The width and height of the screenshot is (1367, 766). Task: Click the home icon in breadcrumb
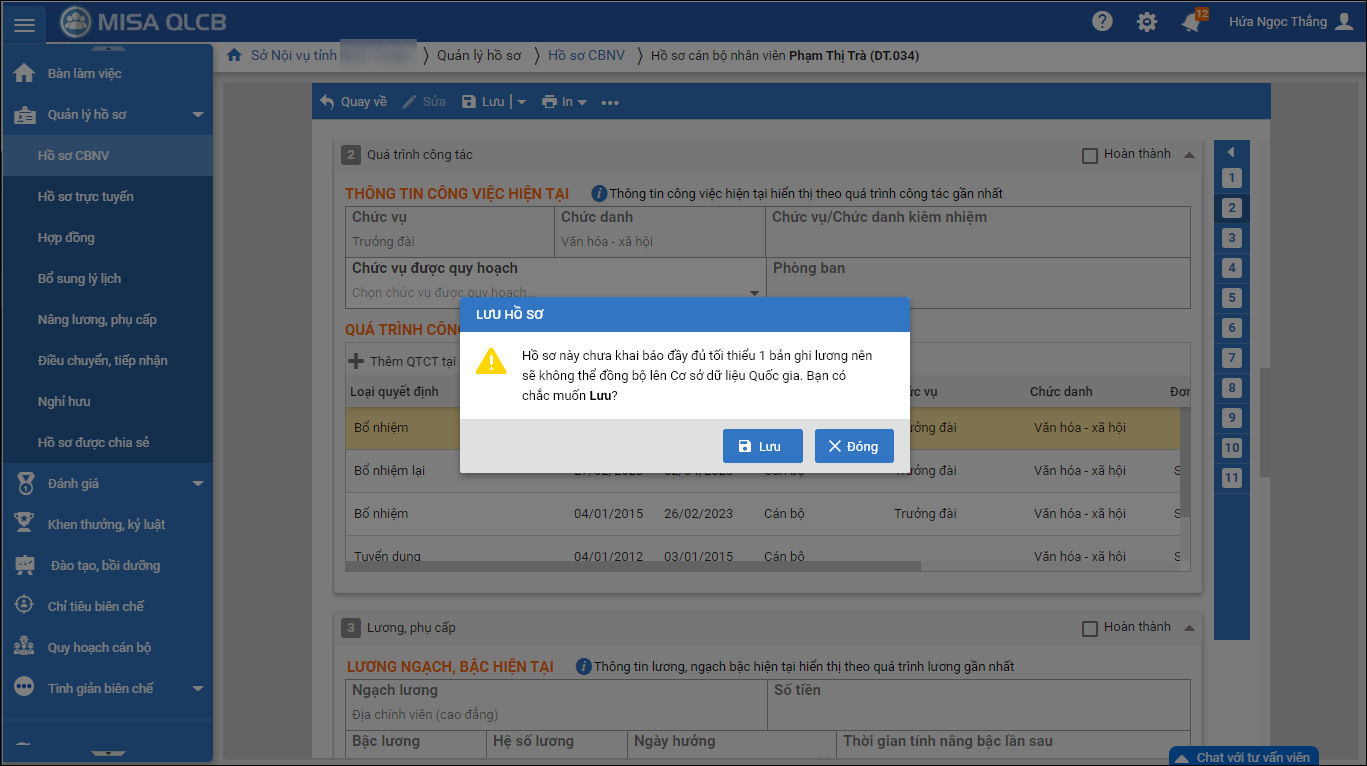(234, 55)
